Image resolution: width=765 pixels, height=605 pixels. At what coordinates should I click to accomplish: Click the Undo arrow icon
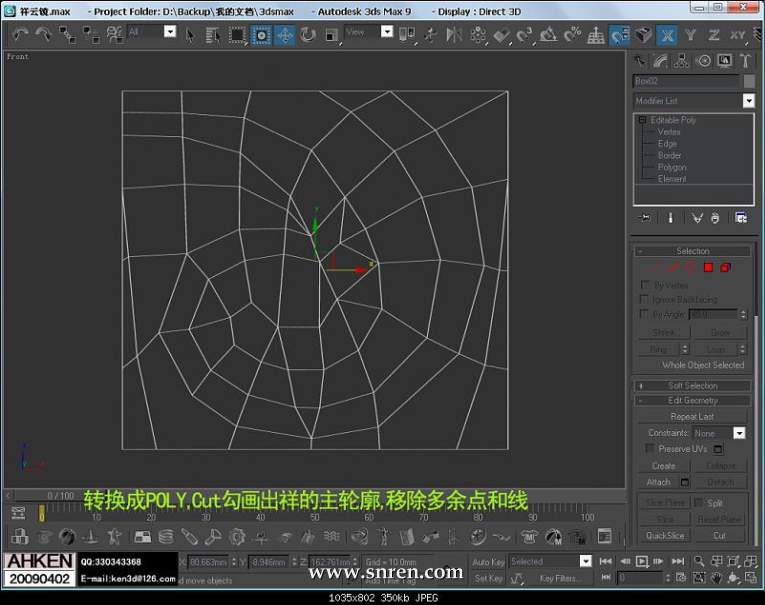(x=20, y=35)
